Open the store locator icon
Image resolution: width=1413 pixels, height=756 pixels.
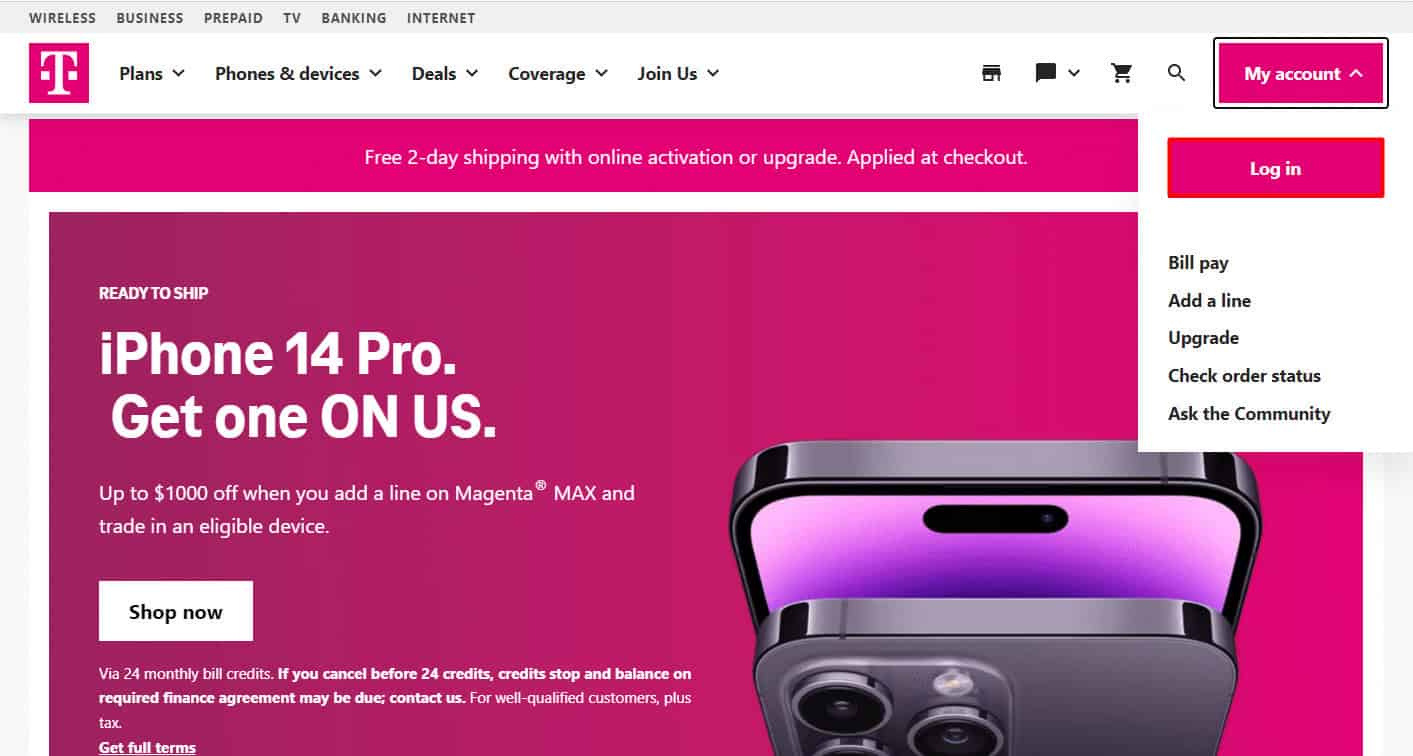click(x=991, y=73)
